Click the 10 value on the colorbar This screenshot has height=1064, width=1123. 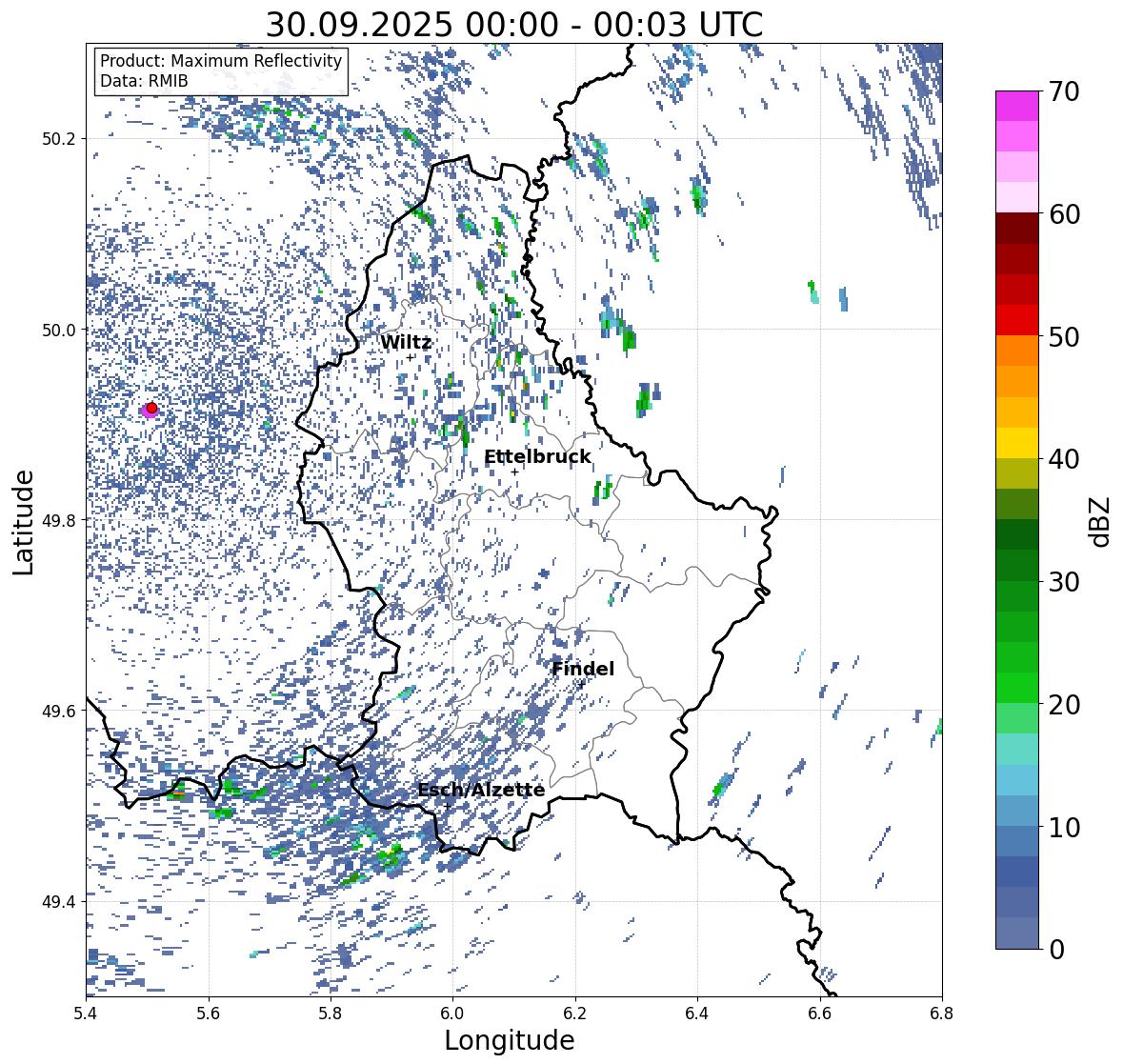pyautogui.click(x=1064, y=827)
